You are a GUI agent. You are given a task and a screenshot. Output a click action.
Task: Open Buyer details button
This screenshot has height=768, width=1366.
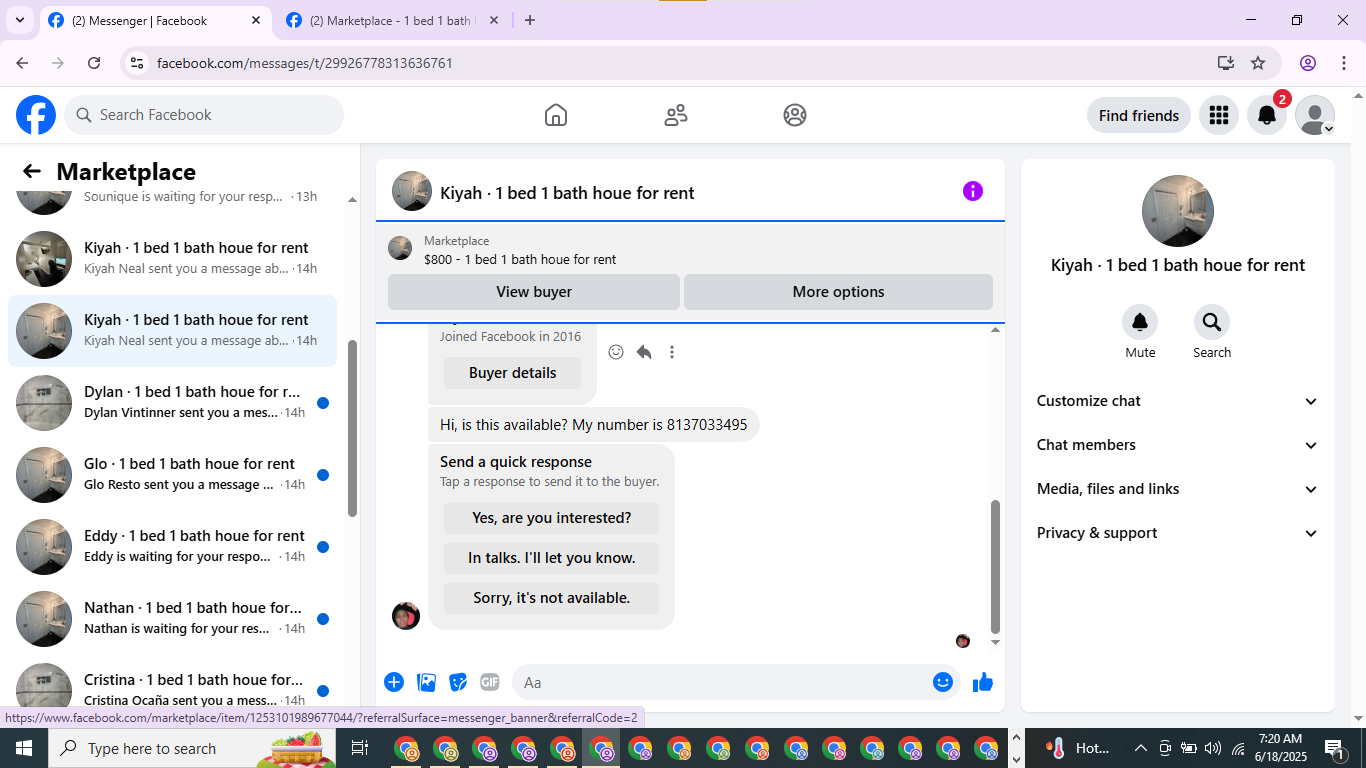[x=512, y=373]
